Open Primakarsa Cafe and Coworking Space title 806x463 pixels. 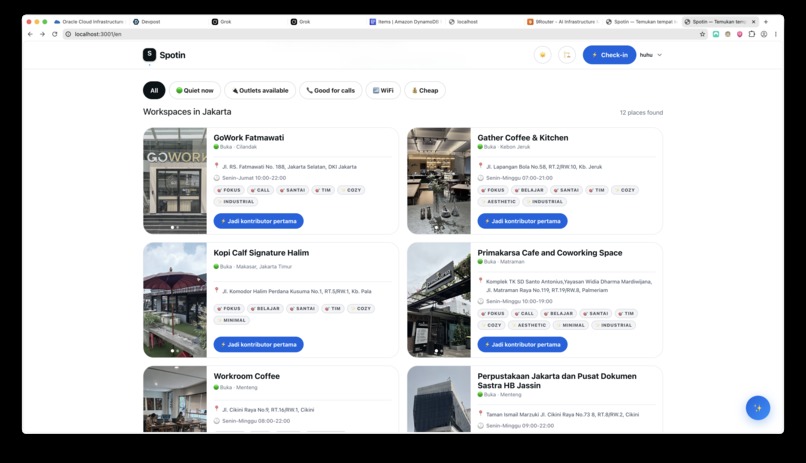(549, 253)
